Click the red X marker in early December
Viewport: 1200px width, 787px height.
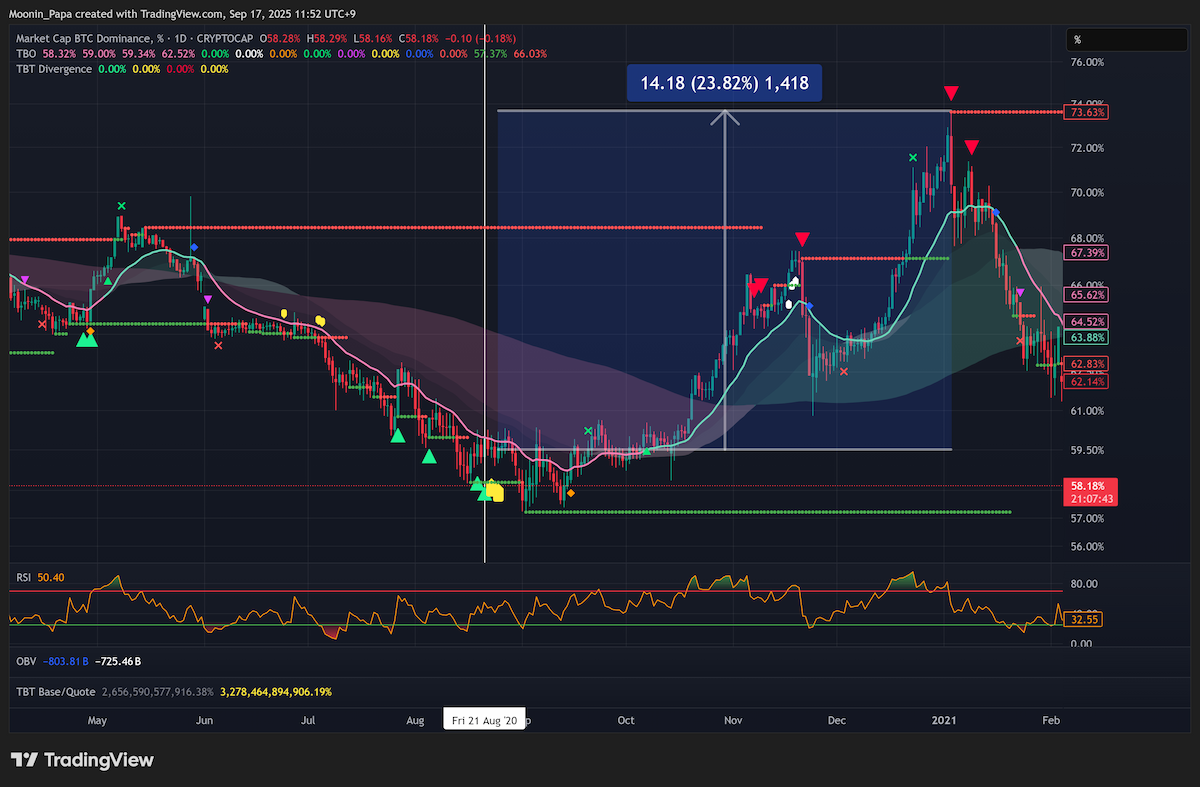(x=844, y=371)
